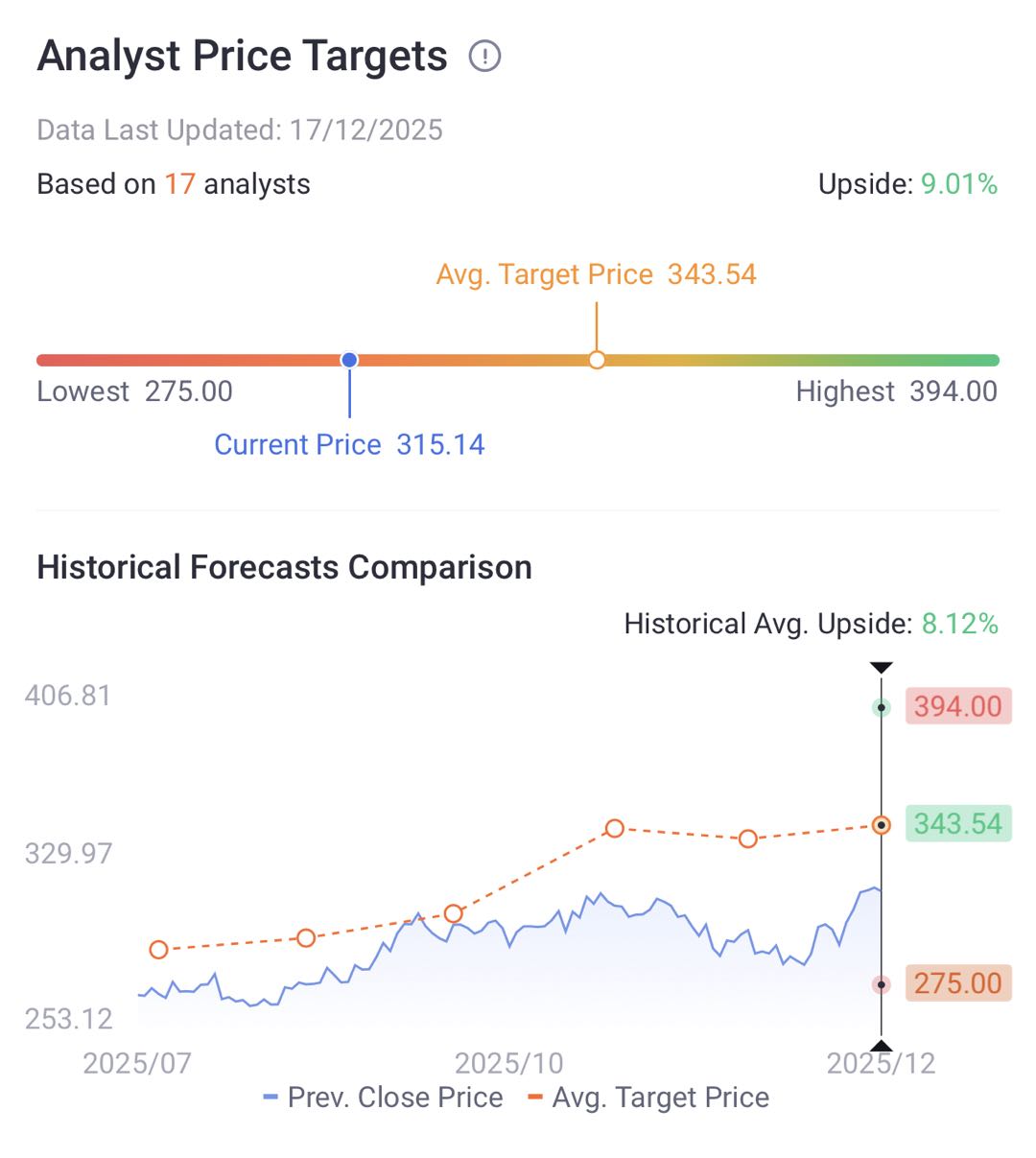This screenshot has height=1158, width=1036.
Task: Toggle the Avg. Target Price legend item
Action: pos(649,1098)
